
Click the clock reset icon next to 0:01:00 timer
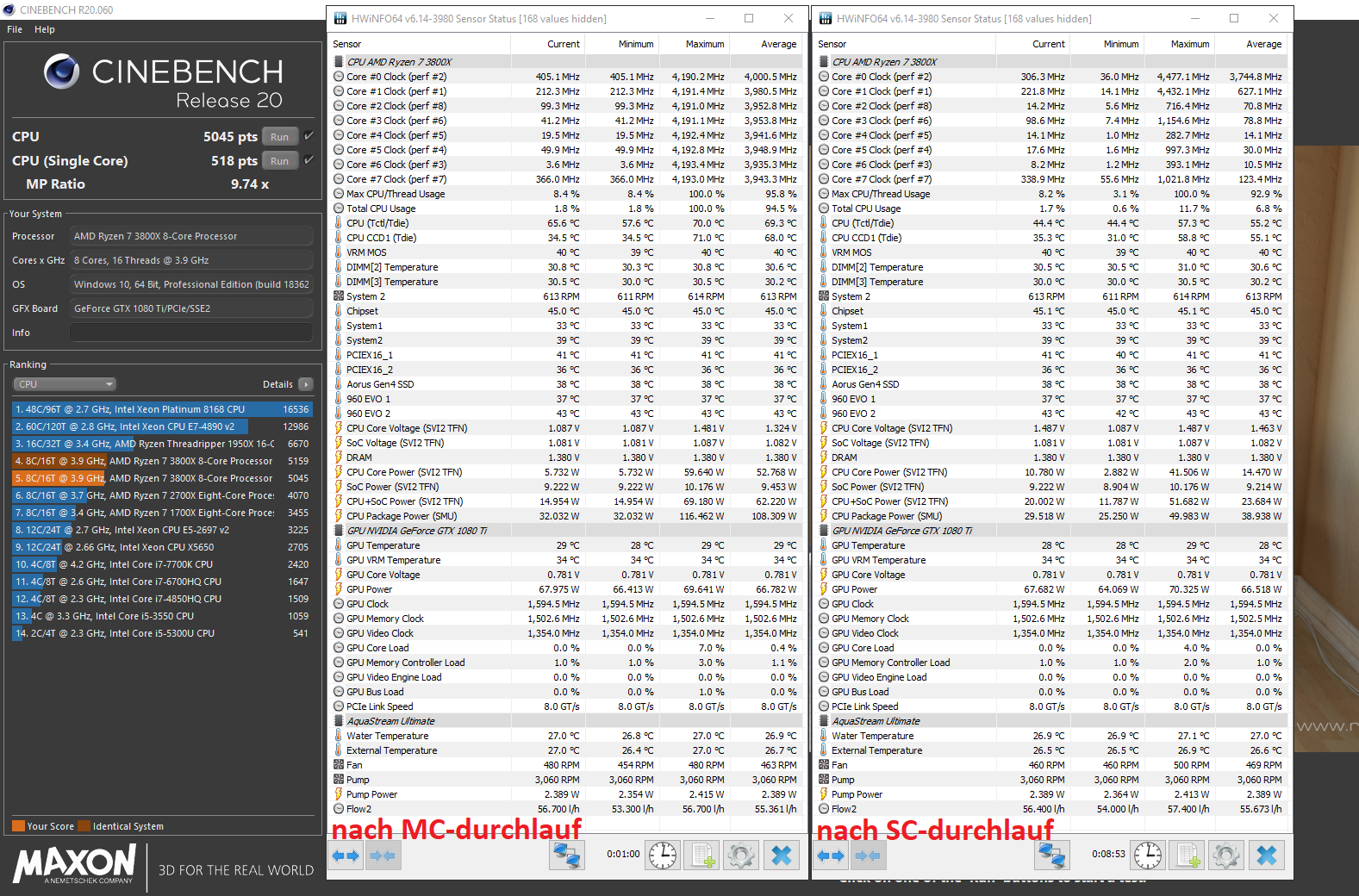click(x=663, y=856)
